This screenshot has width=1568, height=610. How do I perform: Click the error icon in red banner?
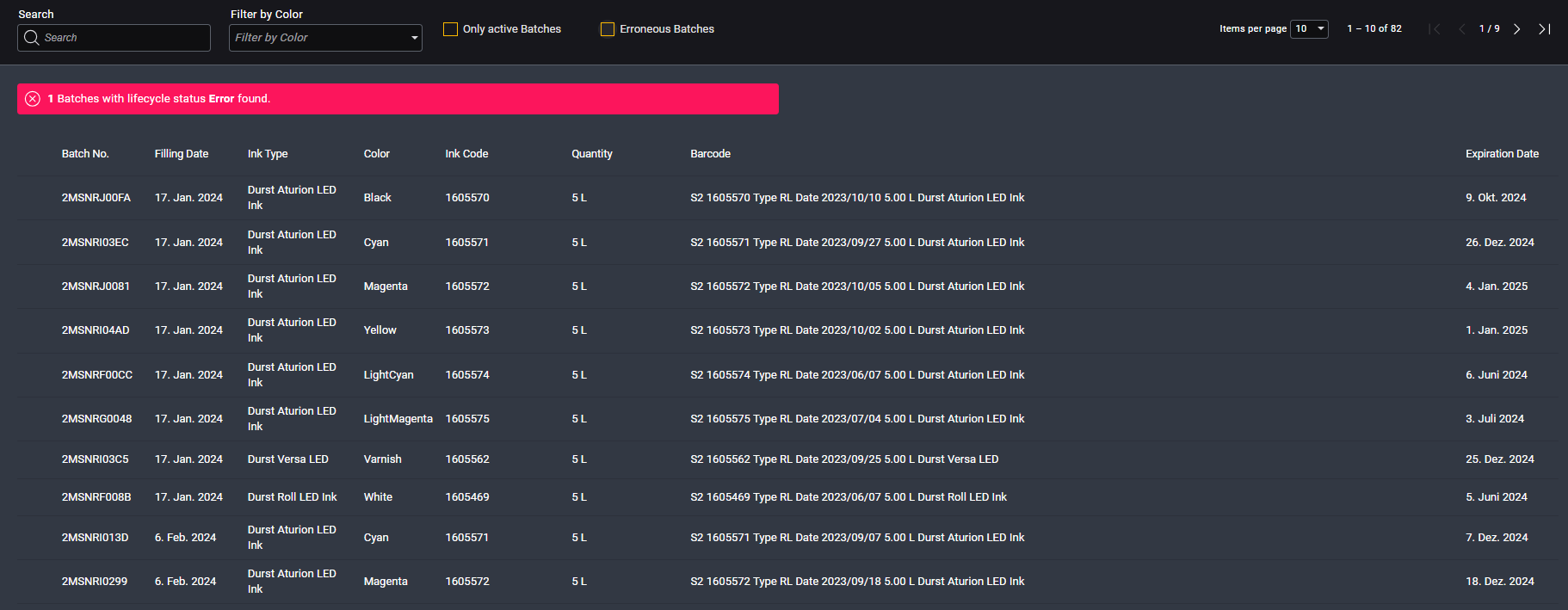pyautogui.click(x=33, y=99)
